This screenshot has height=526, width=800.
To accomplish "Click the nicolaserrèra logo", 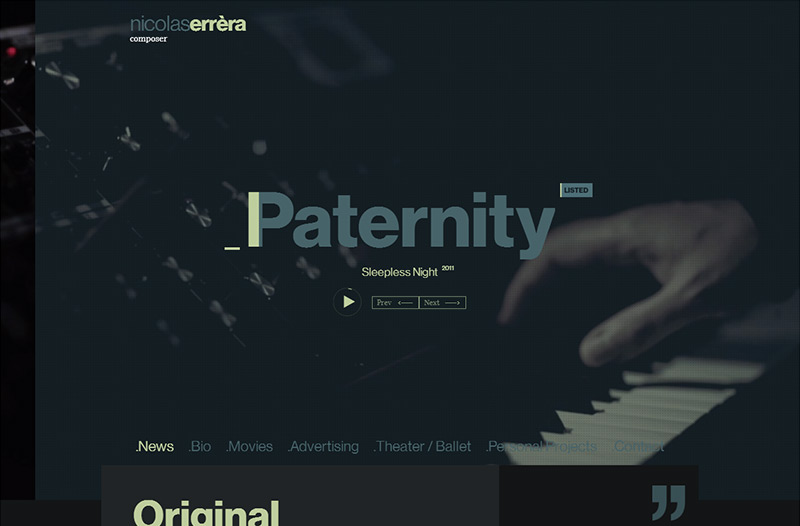I will click(188, 24).
